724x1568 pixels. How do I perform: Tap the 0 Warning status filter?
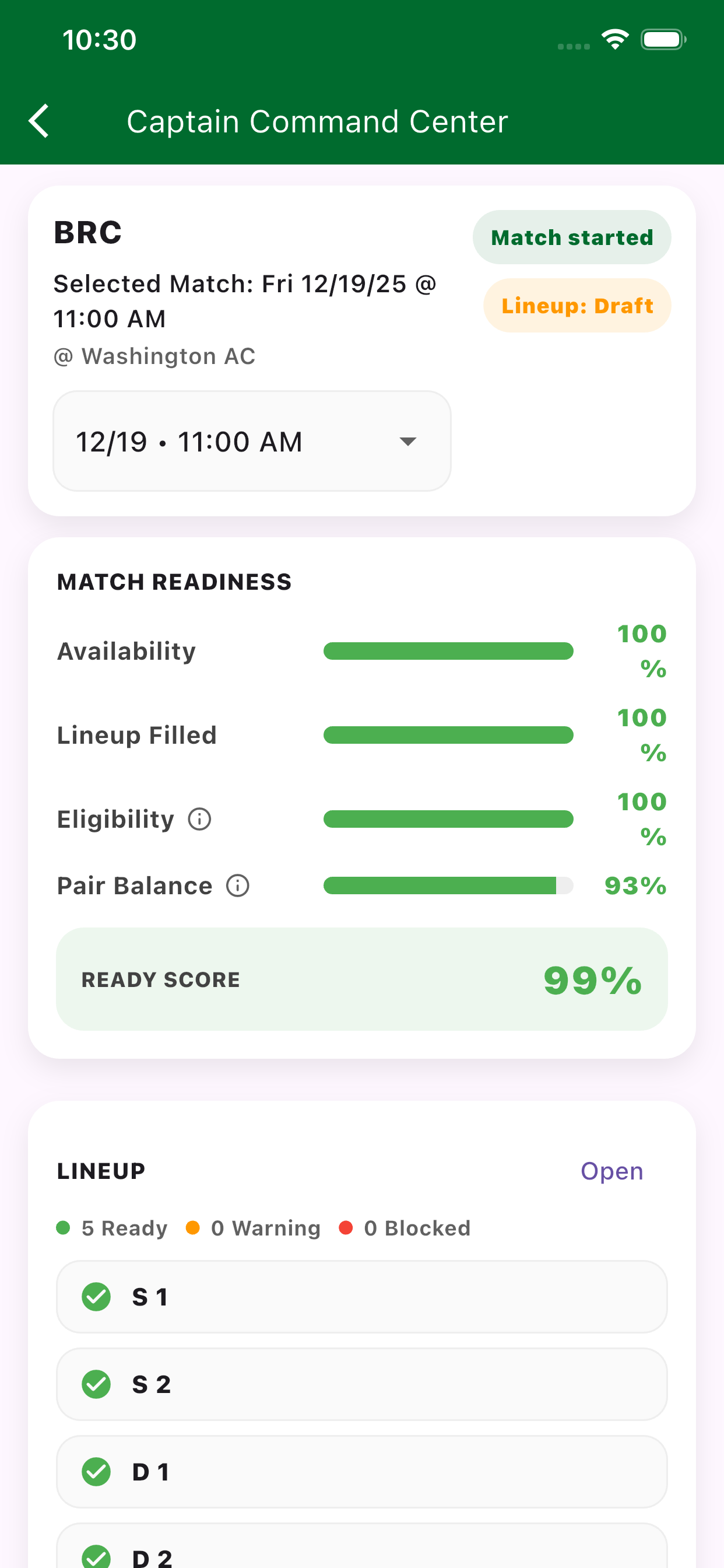click(254, 1228)
